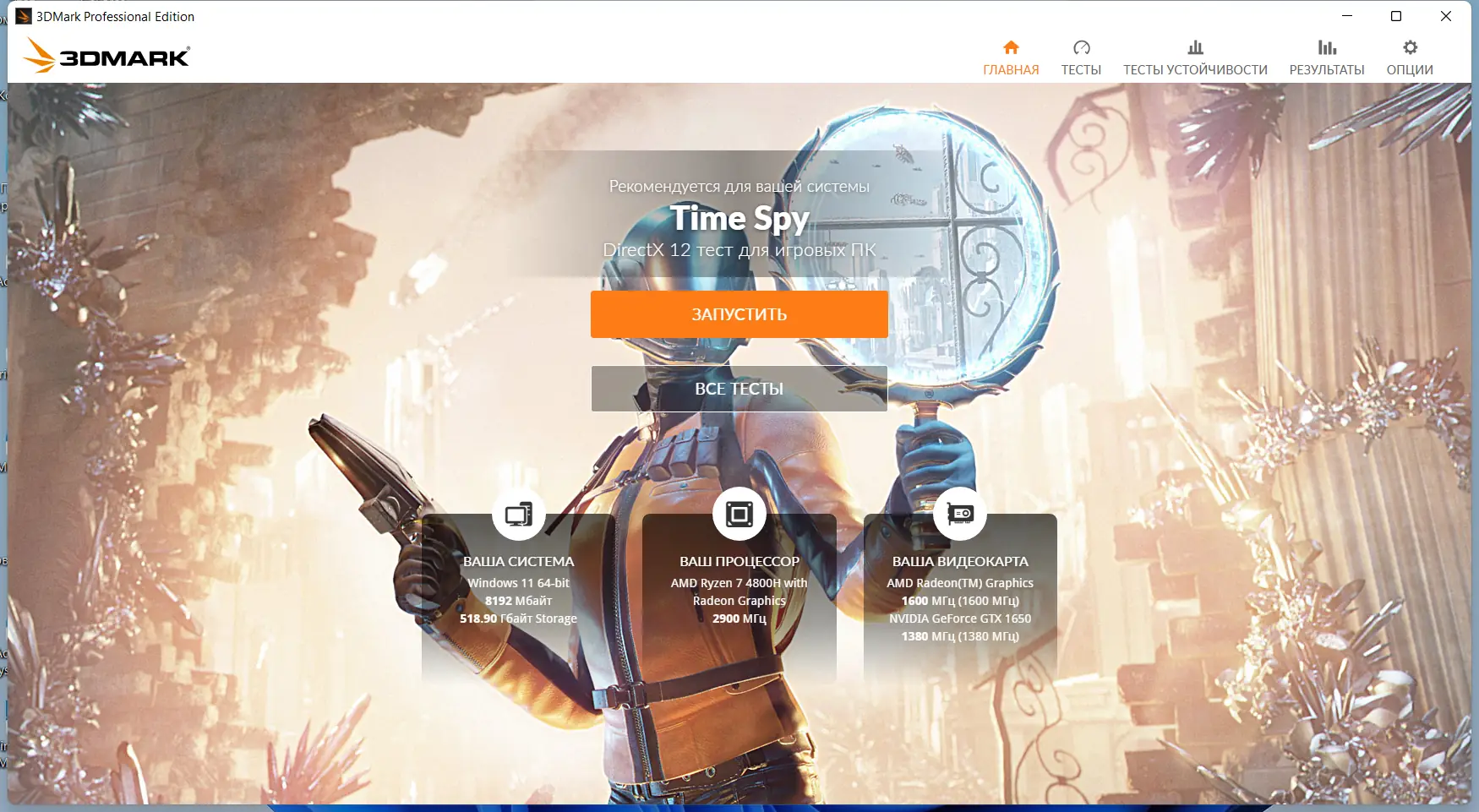
Task: Click the '2900 МГц' processor frequency
Action: click(739, 619)
